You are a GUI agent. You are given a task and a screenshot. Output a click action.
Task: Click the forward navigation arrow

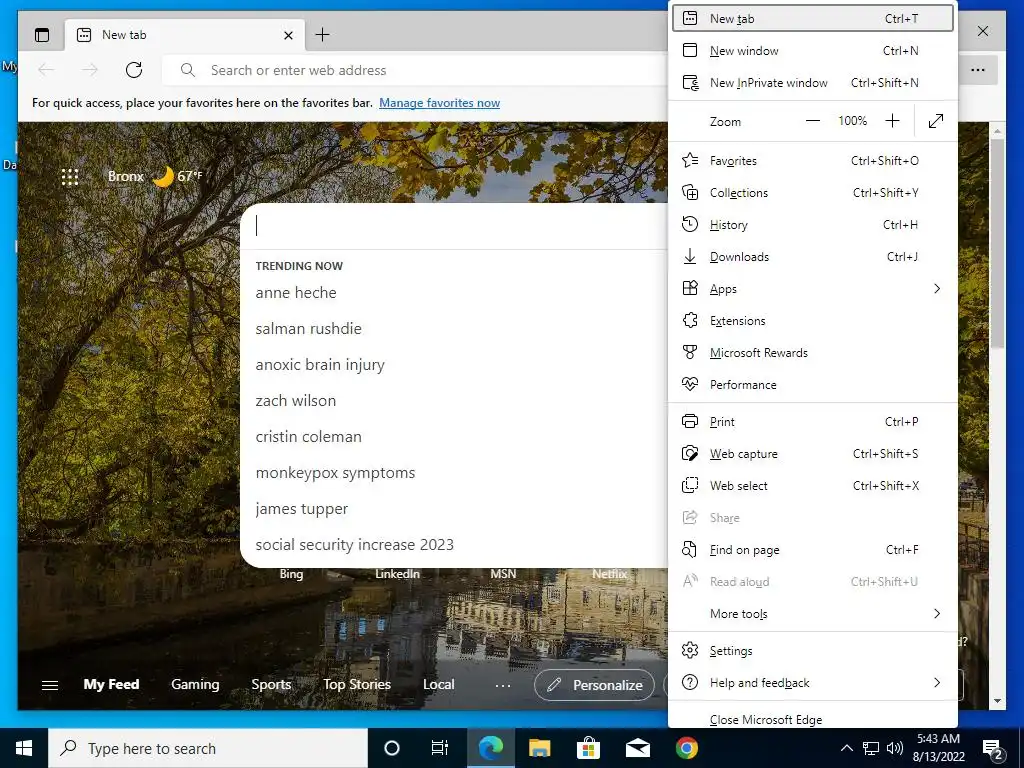tap(89, 70)
